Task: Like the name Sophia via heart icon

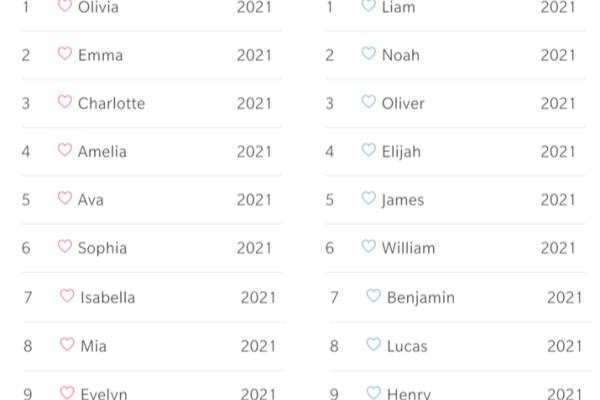Action: pos(65,247)
